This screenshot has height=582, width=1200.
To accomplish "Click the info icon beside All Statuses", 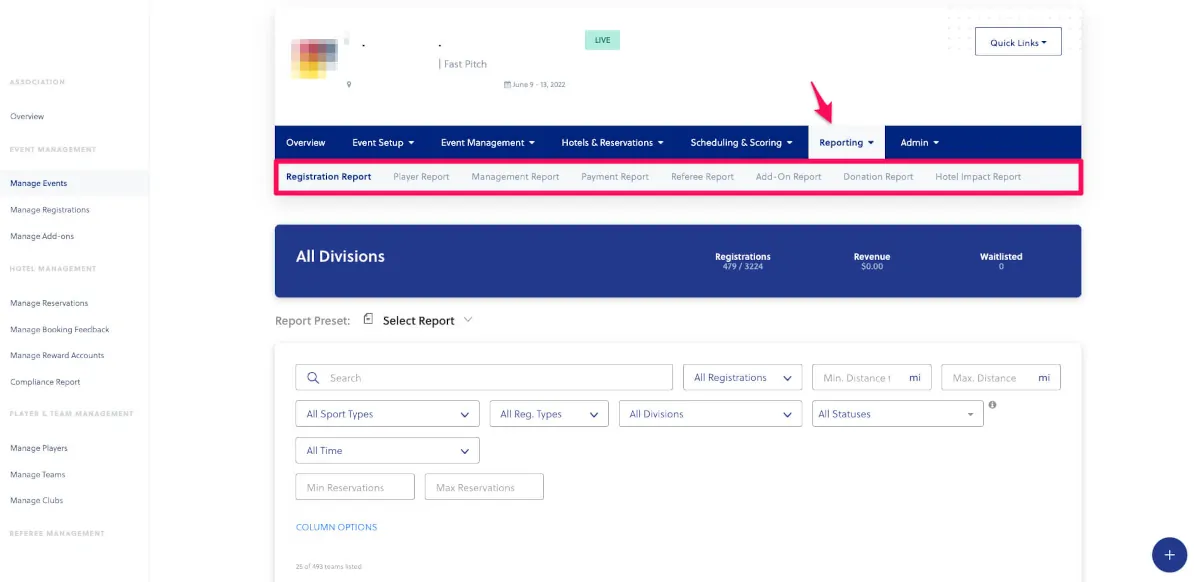I will click(x=993, y=405).
